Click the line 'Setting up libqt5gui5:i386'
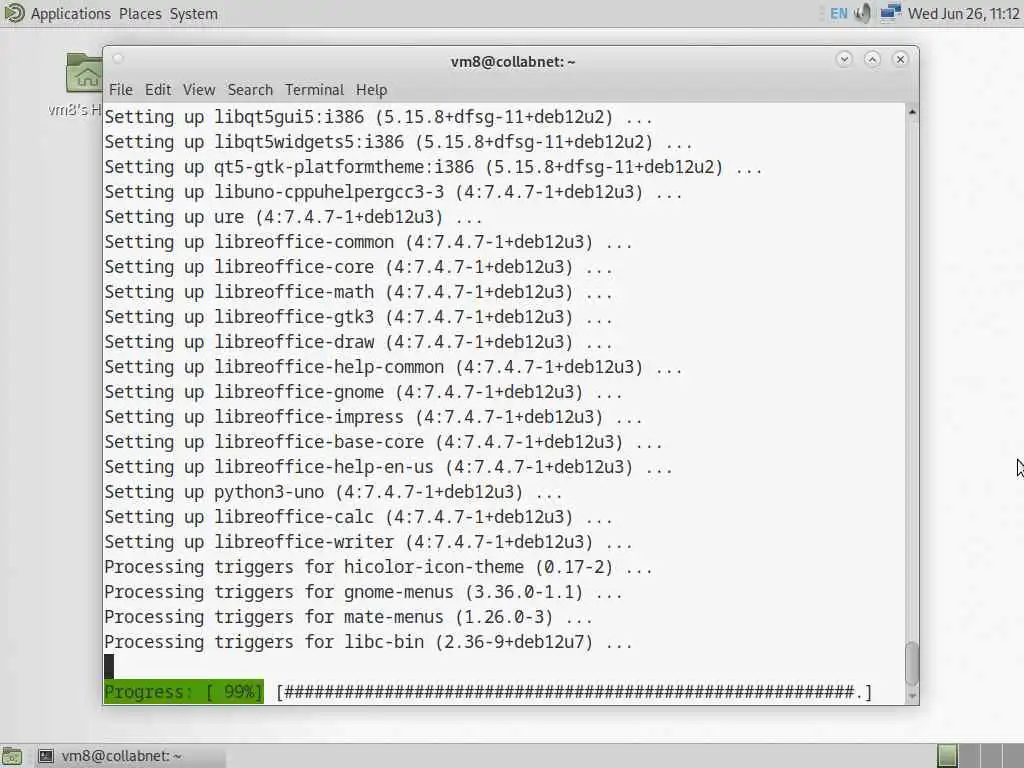 379,118
